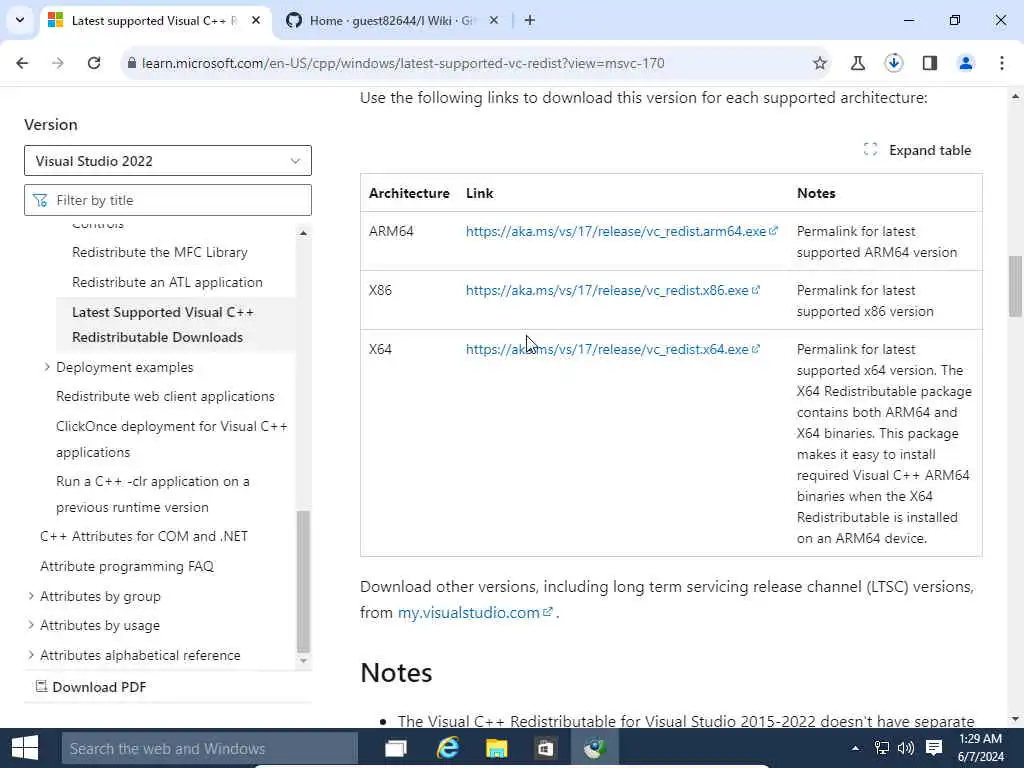The width and height of the screenshot is (1024, 768).
Task: Click the browser forward arrow
Action: [x=57, y=63]
